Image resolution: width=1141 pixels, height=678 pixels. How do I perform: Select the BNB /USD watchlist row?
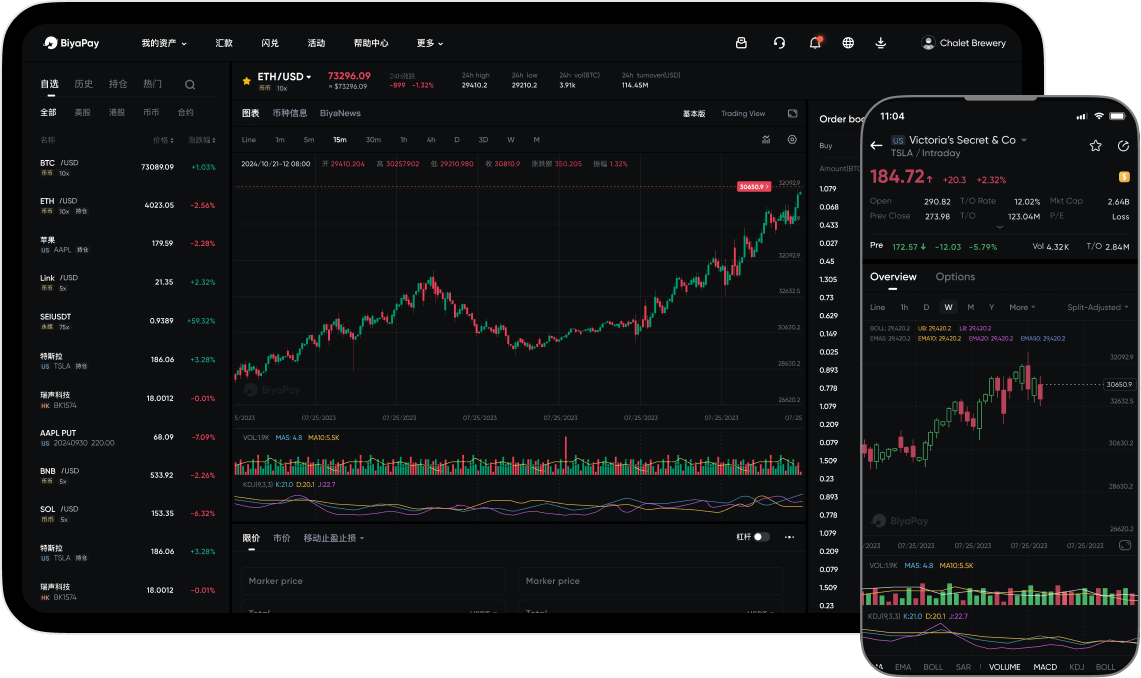pos(127,475)
